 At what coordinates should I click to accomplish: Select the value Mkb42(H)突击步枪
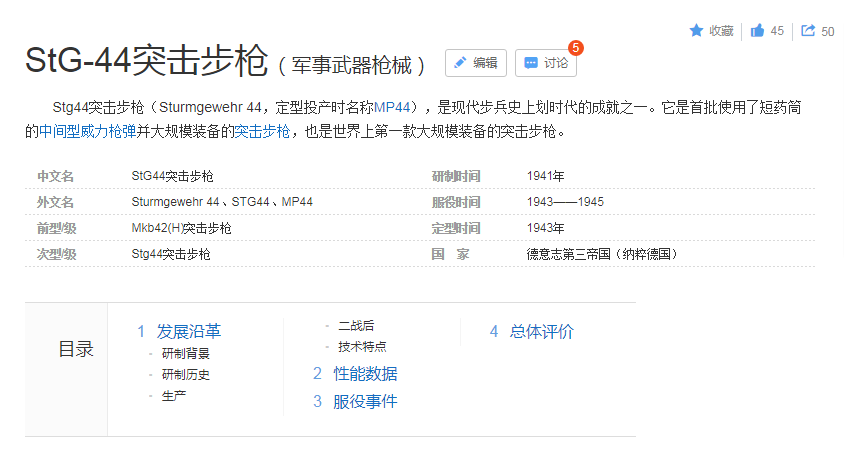(181, 228)
